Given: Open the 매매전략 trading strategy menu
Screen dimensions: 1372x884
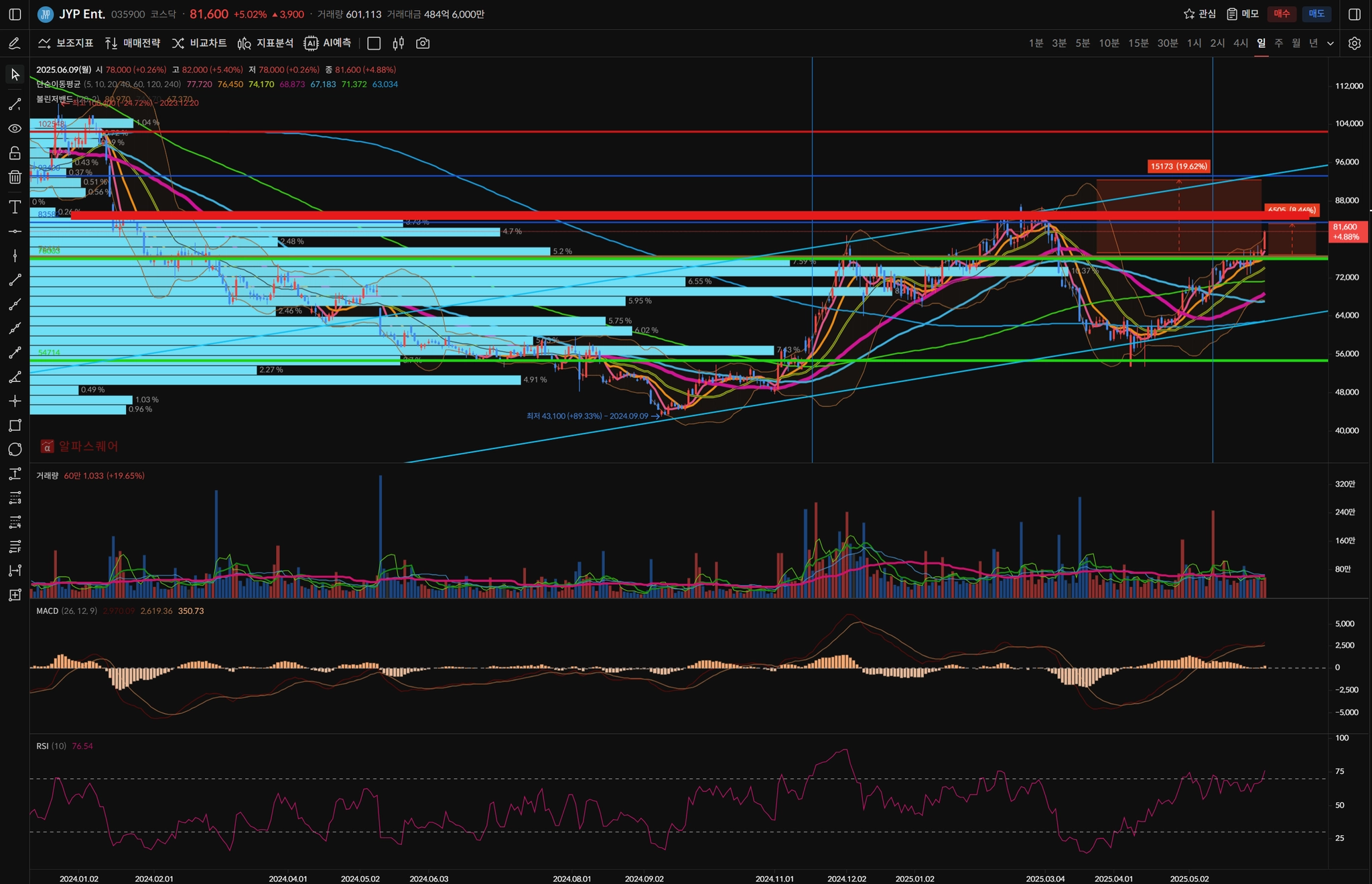Looking at the screenshot, I should (x=133, y=44).
